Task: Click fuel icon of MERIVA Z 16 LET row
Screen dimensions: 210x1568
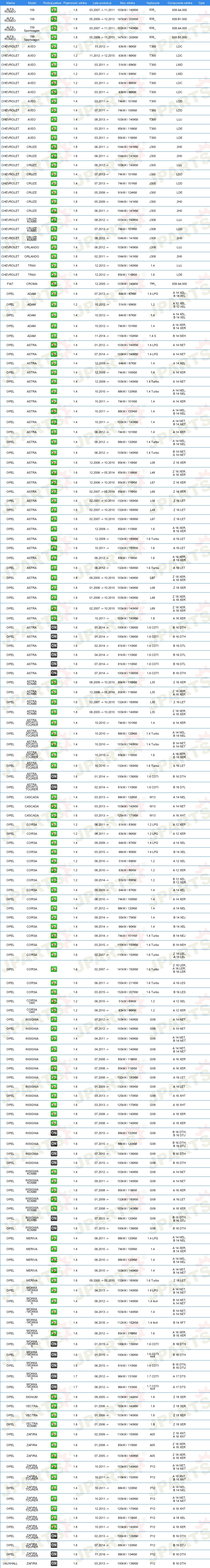Action: click(x=53, y=1280)
